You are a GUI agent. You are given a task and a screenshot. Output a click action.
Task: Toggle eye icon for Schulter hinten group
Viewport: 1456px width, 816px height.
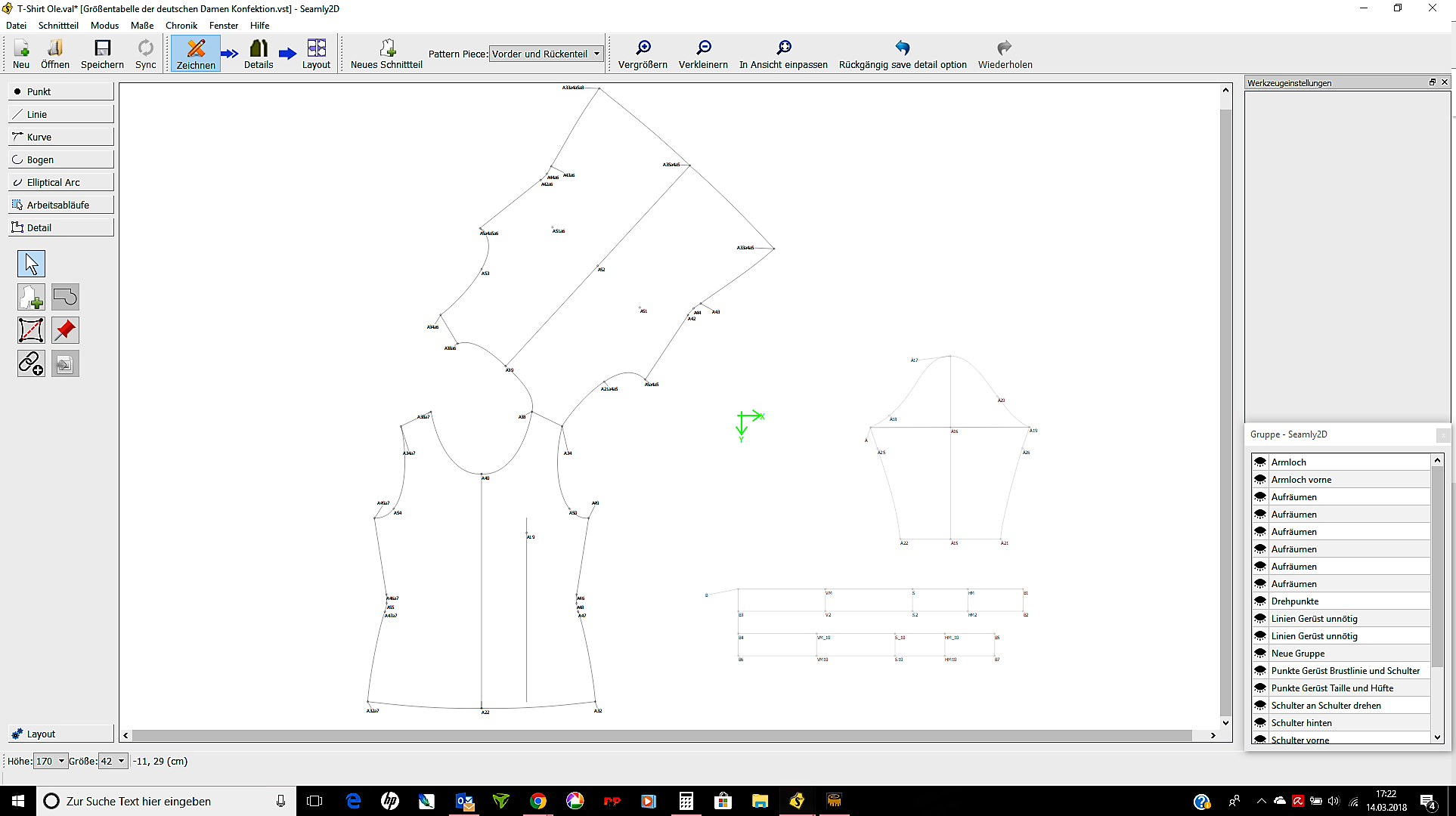(x=1260, y=722)
